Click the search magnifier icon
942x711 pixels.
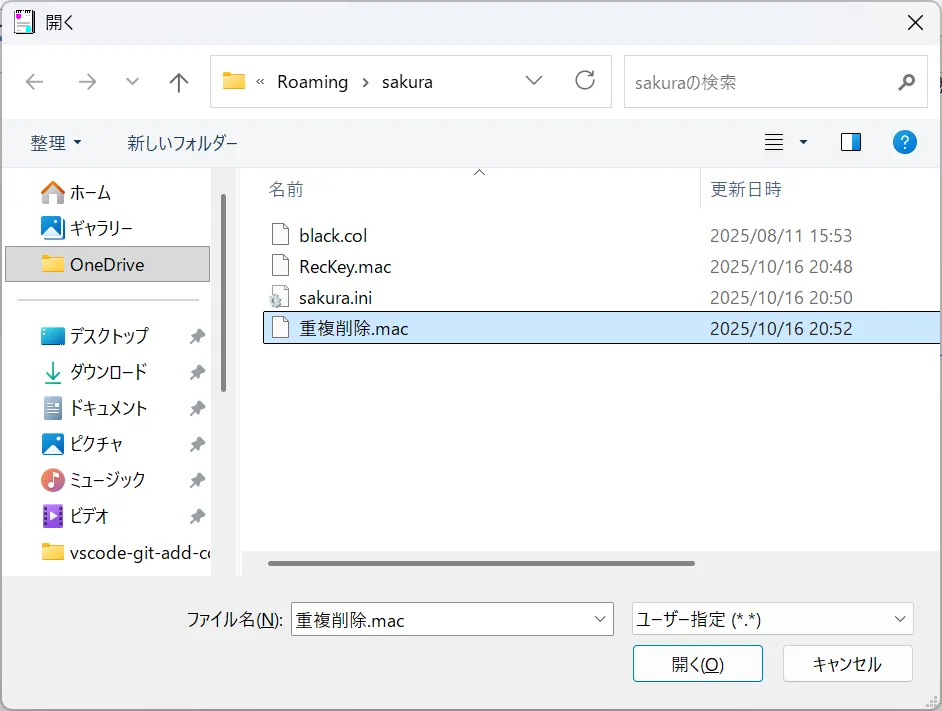click(906, 82)
